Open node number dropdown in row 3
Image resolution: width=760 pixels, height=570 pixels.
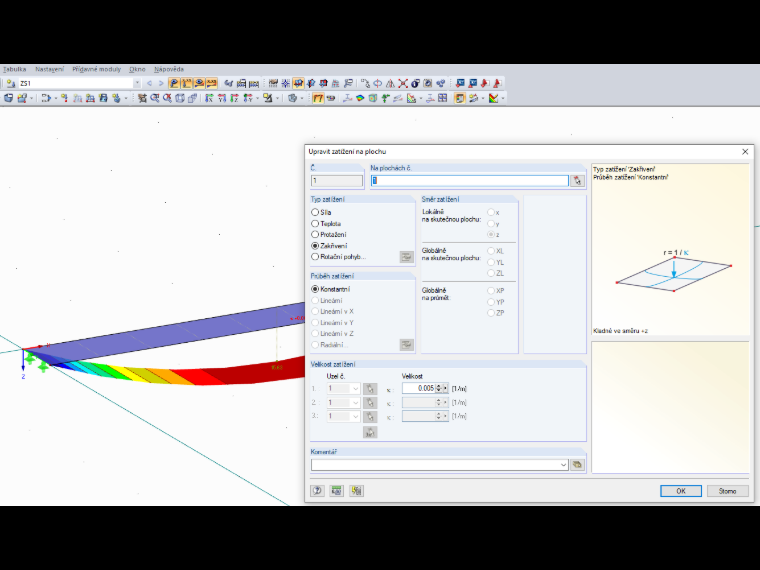356,416
